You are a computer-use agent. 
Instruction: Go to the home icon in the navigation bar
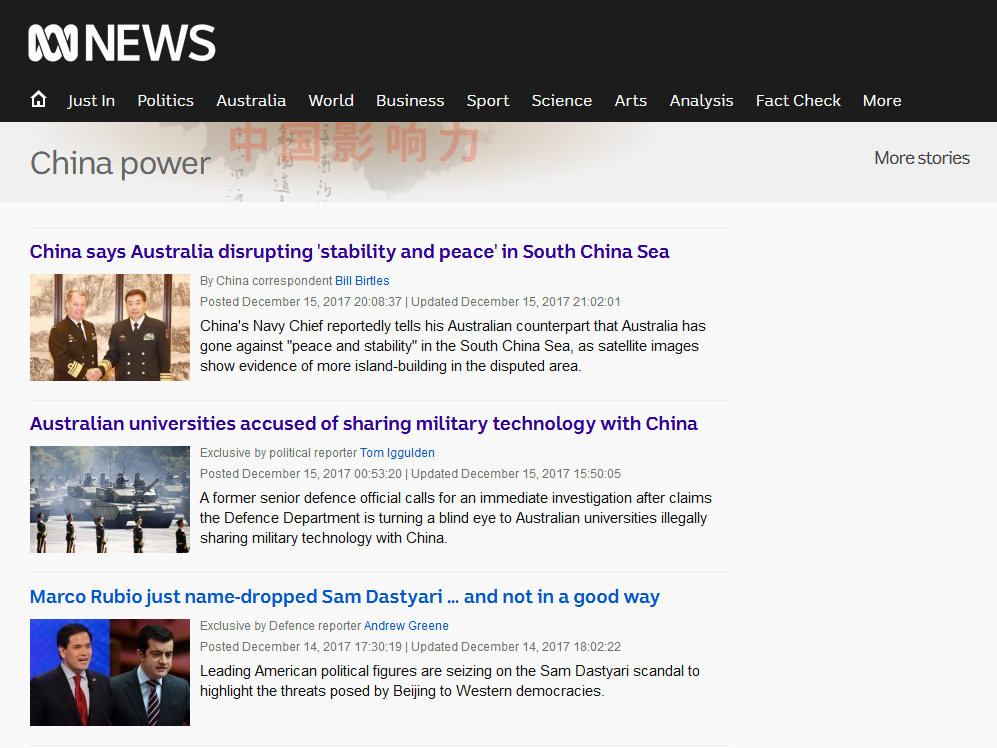point(38,99)
